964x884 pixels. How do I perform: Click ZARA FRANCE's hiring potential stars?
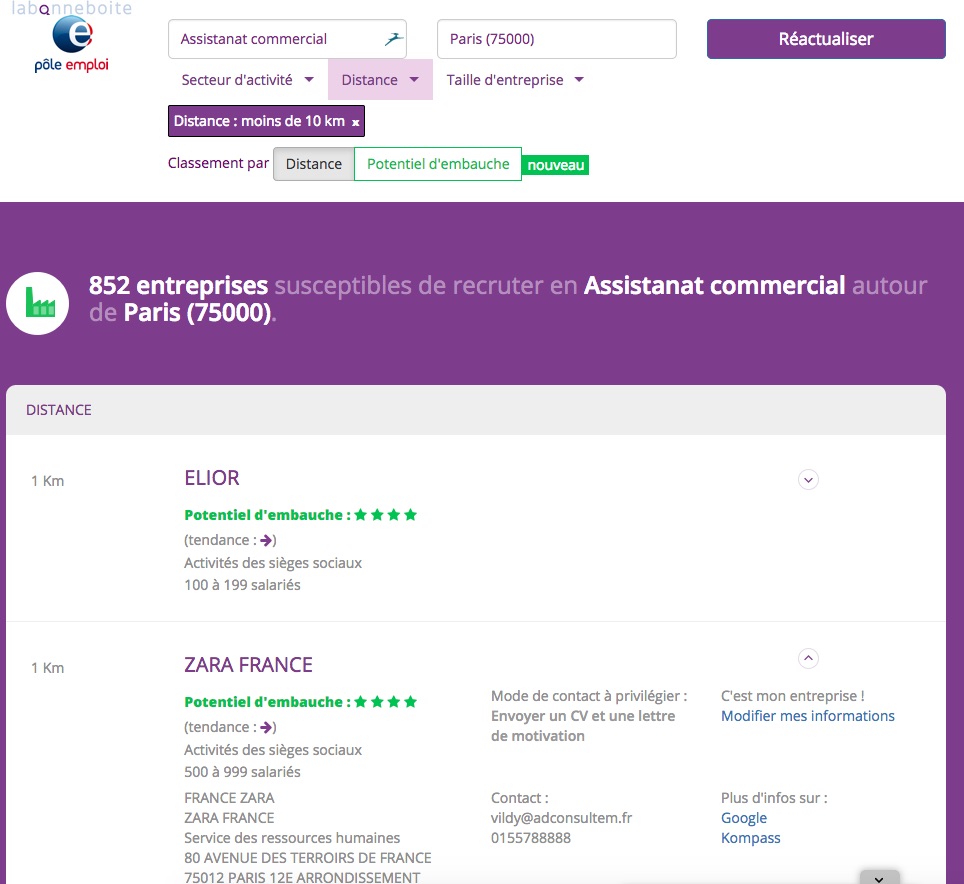pyautogui.click(x=385, y=701)
